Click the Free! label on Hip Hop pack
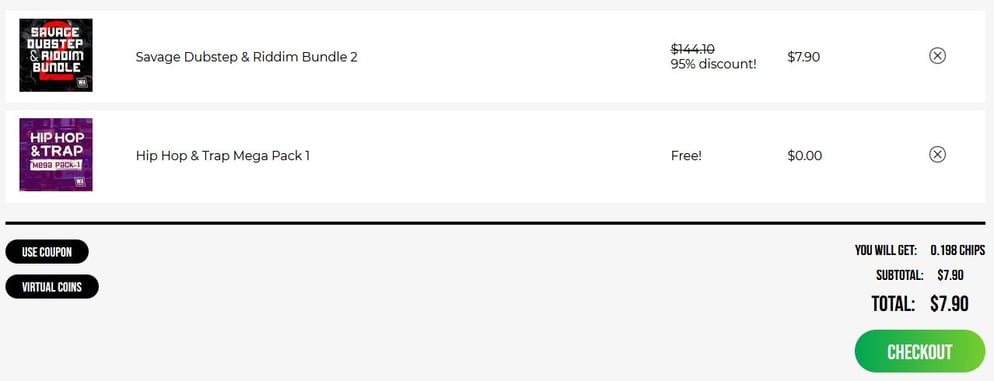This screenshot has width=994, height=381. 687,155
